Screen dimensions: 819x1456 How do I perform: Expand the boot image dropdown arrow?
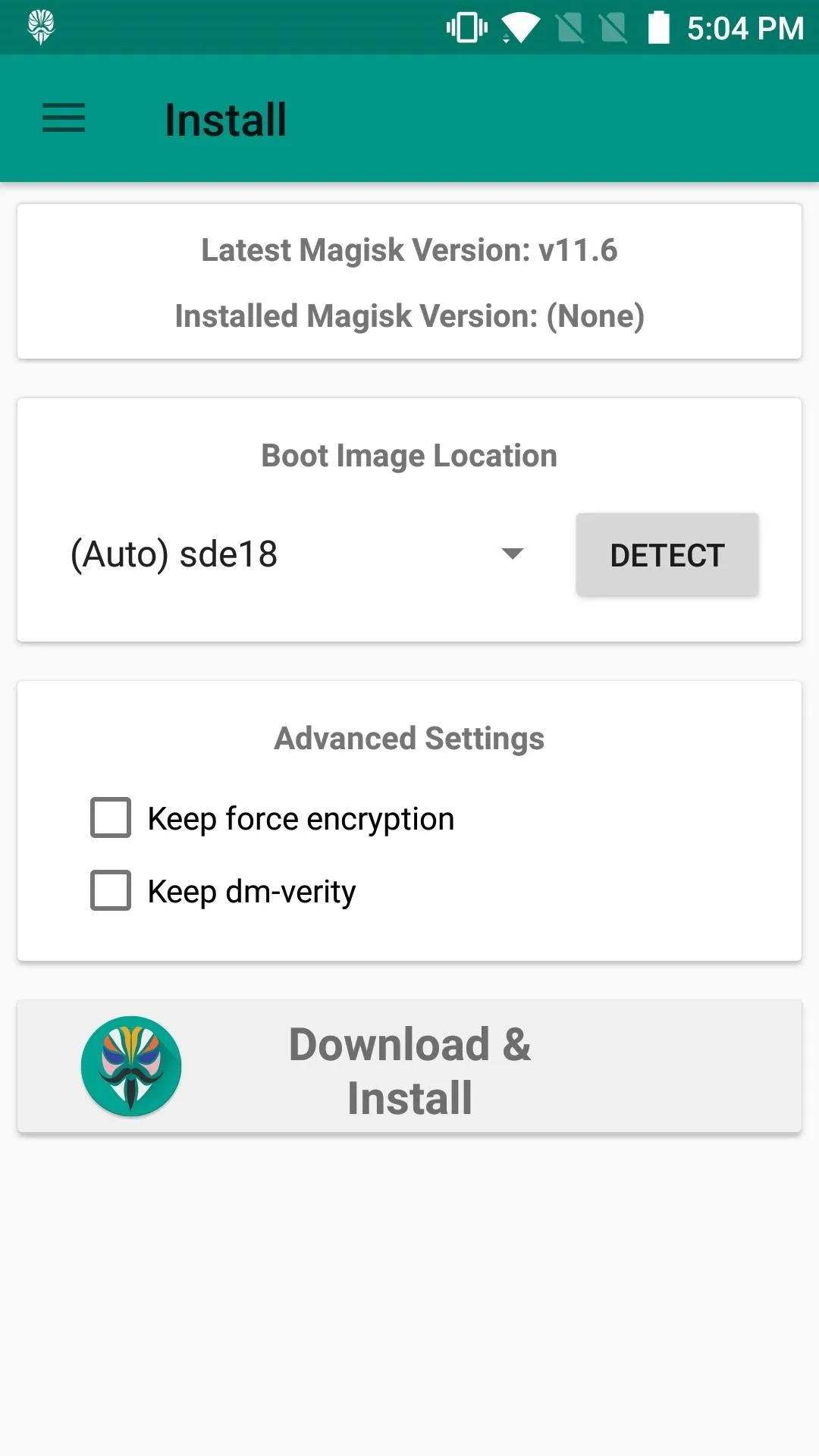[x=513, y=554]
